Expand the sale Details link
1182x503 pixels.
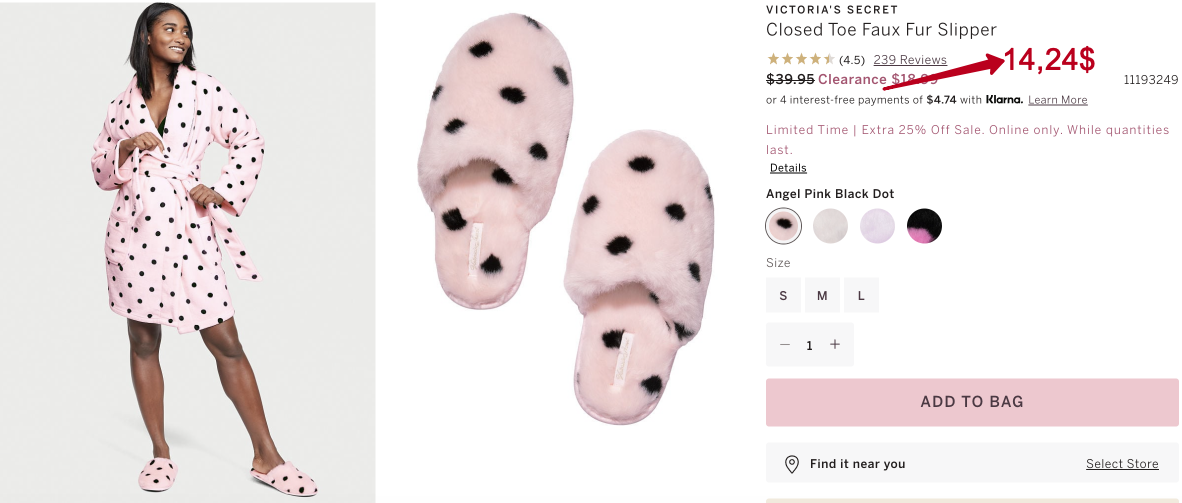[788, 168]
